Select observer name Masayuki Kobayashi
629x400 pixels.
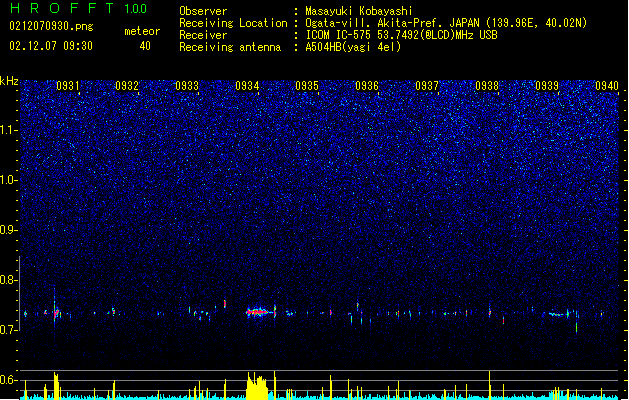(359, 11)
